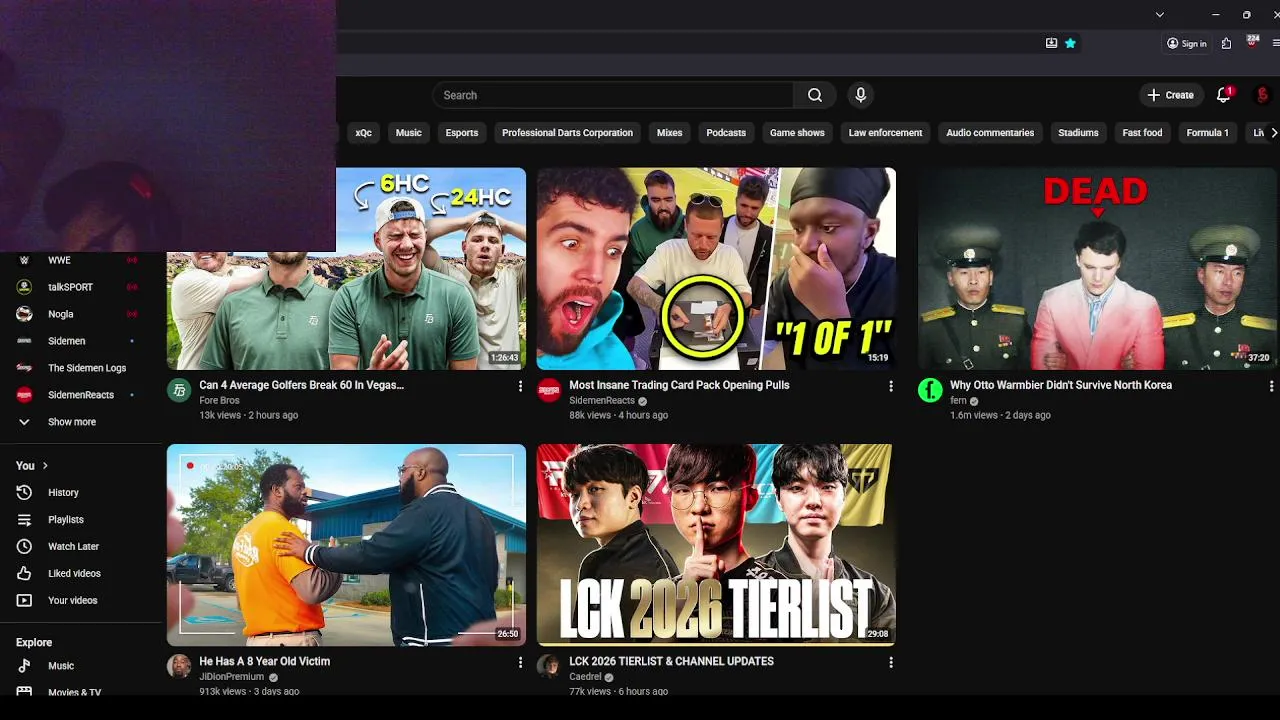Open the Caedrel channel name link
This screenshot has height=720, width=1280.
[585, 677]
